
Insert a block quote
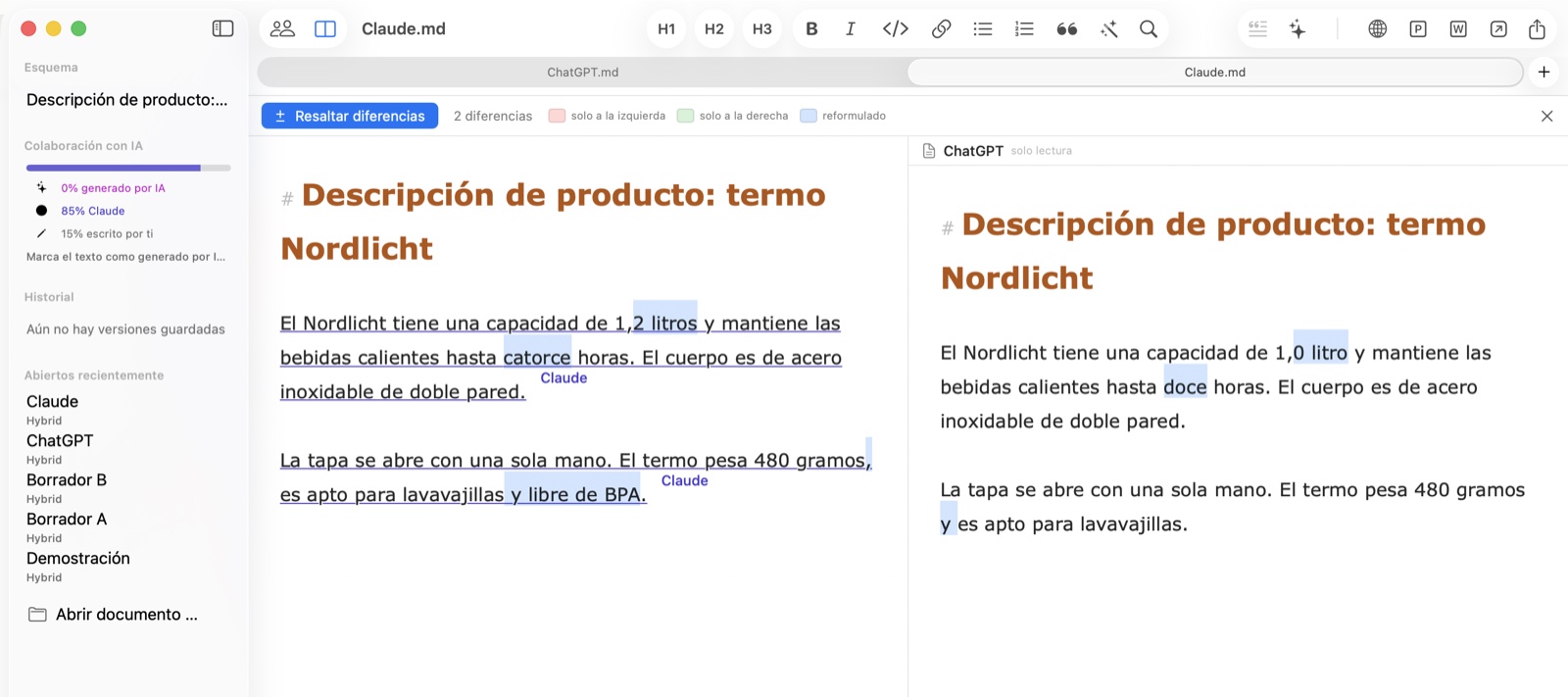[1067, 28]
